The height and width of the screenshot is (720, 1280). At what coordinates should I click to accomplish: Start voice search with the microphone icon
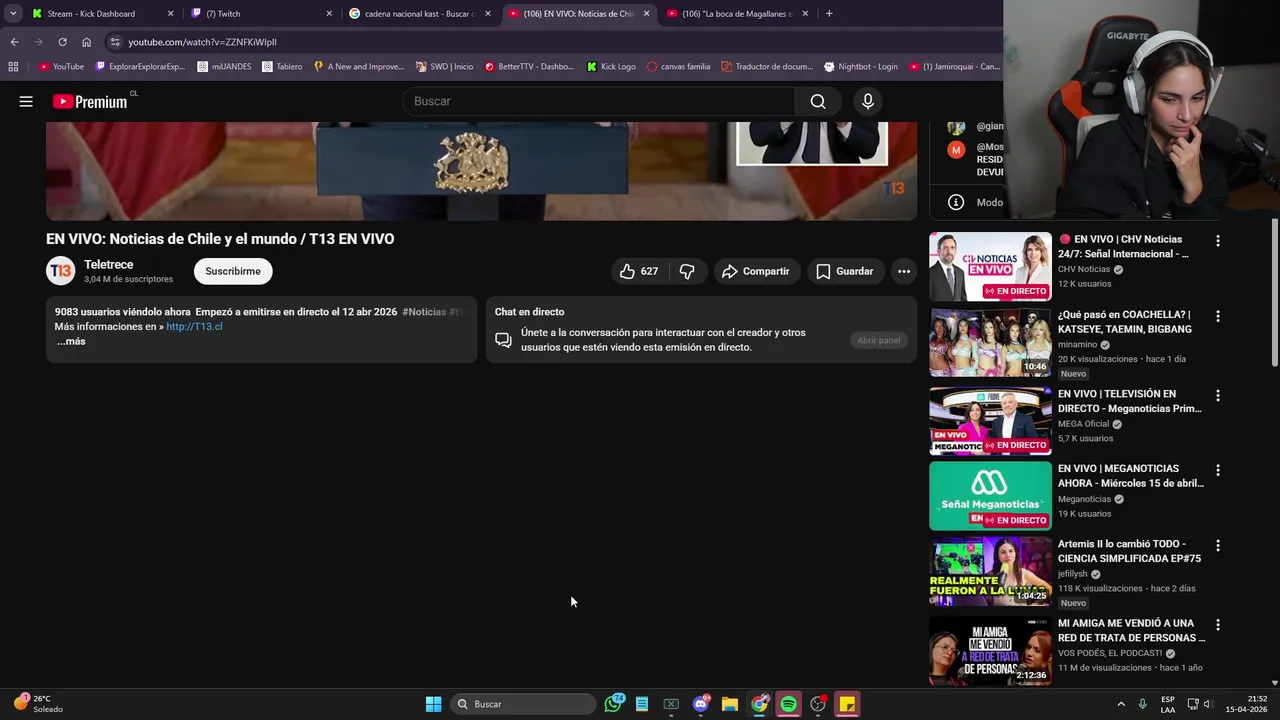coord(867,101)
